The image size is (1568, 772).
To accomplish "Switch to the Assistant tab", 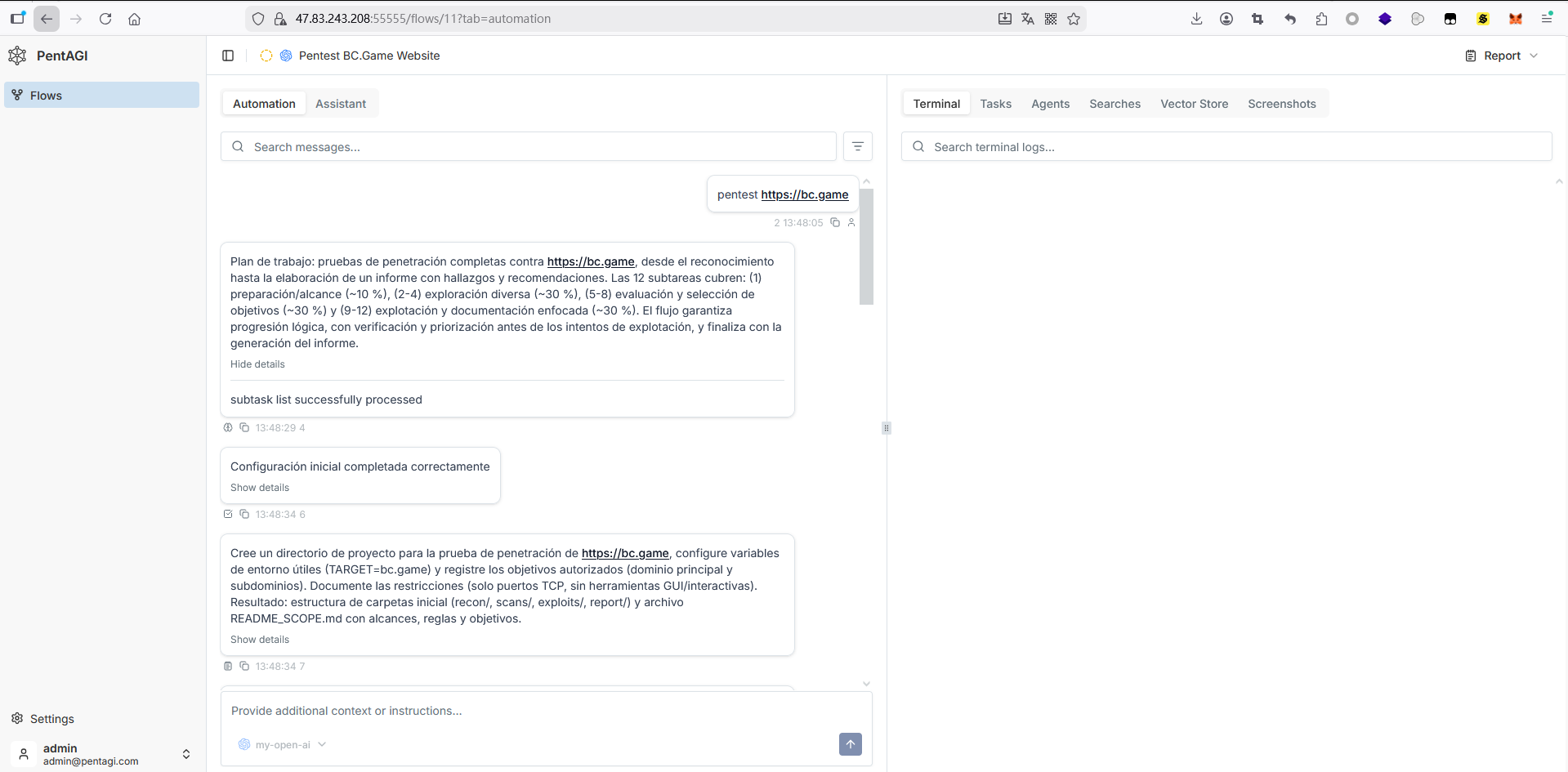I will click(x=340, y=104).
